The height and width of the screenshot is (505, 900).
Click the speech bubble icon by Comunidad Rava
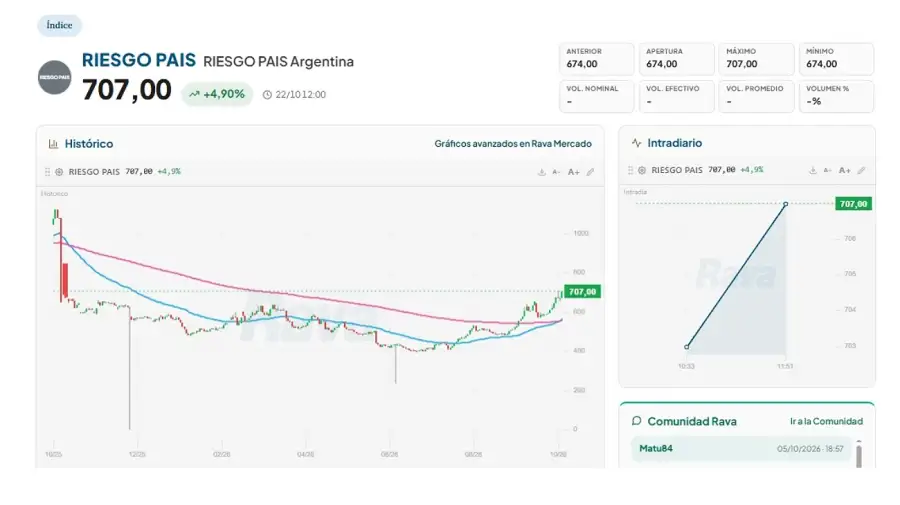(x=636, y=421)
